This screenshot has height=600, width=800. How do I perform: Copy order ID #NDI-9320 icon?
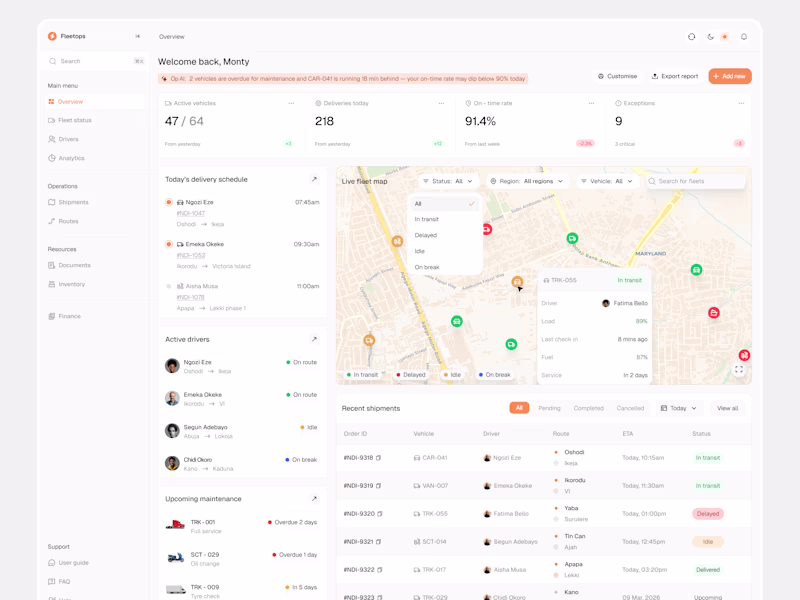click(380, 514)
